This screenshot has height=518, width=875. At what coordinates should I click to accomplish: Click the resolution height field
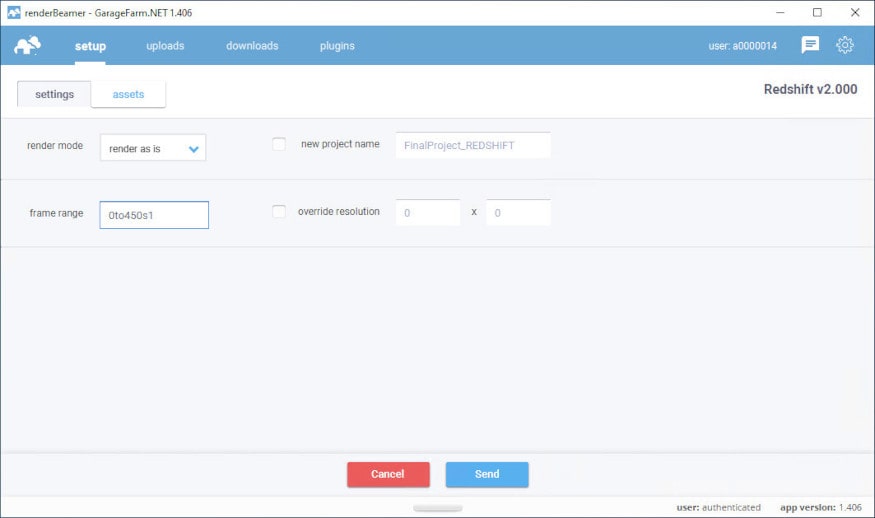tap(518, 213)
